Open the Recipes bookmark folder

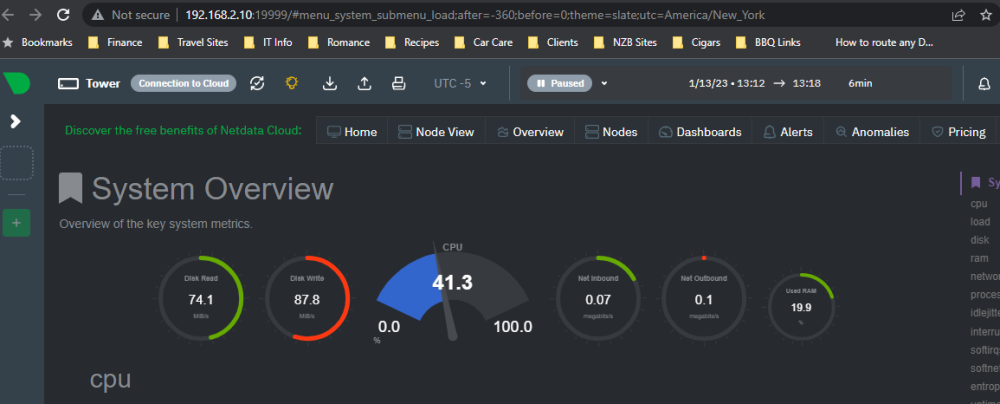point(412,43)
